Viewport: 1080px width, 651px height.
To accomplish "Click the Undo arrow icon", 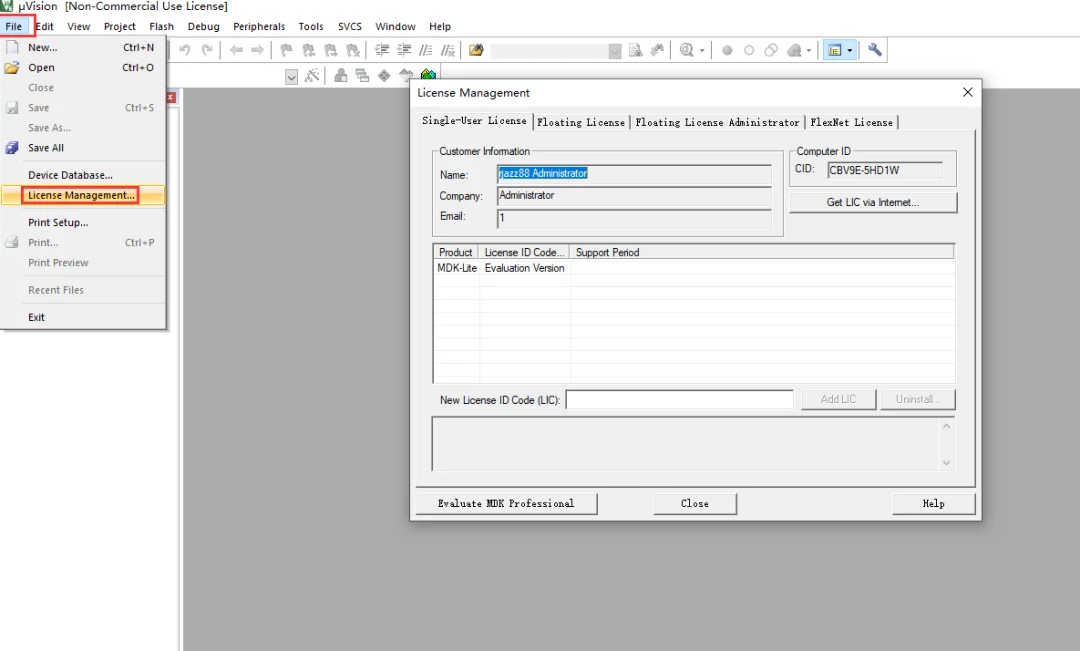I will (x=185, y=50).
